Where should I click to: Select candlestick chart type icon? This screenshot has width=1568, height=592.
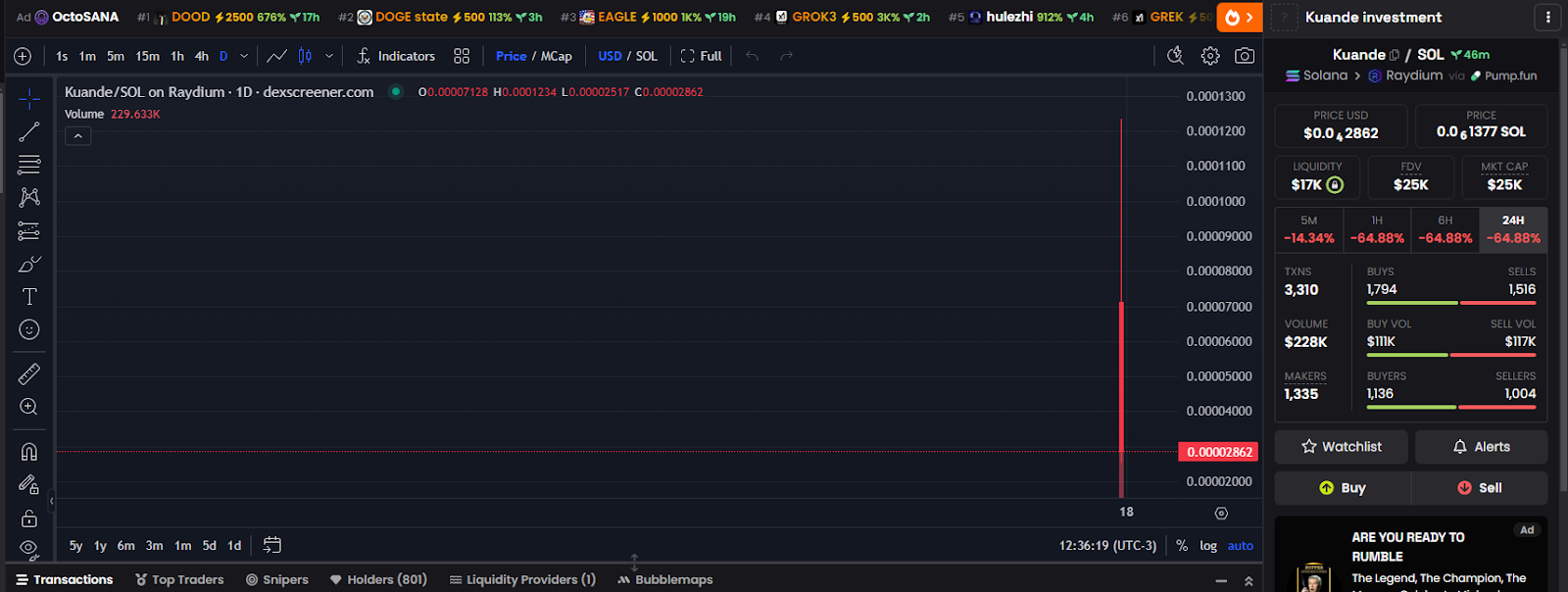pos(305,56)
